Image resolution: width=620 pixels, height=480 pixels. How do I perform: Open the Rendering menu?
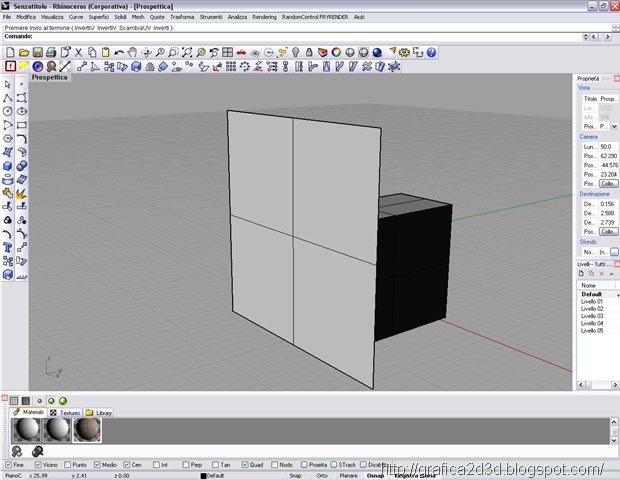pos(265,17)
